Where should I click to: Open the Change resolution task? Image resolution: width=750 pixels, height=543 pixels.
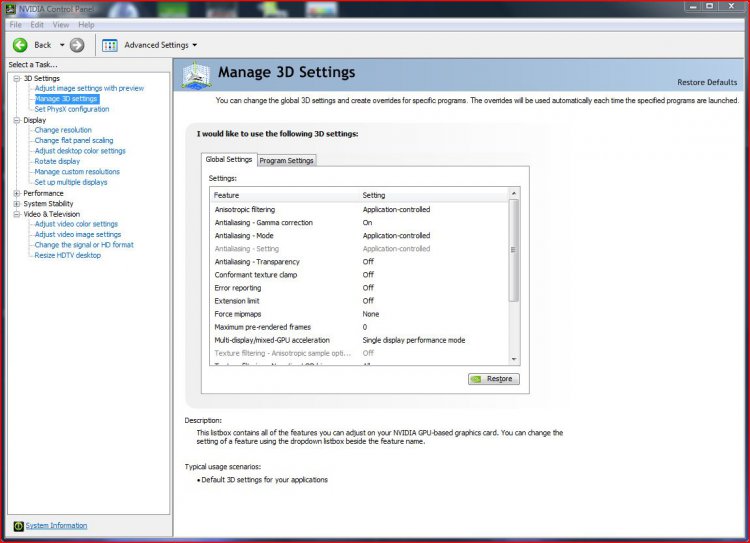[63, 130]
